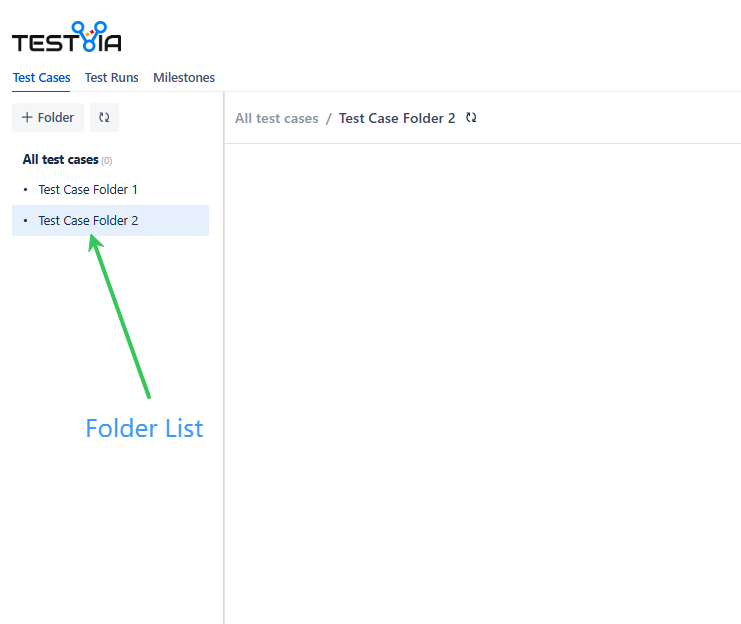Click the blue Folder List annotation label
This screenshot has height=624, width=741.
tap(144, 428)
